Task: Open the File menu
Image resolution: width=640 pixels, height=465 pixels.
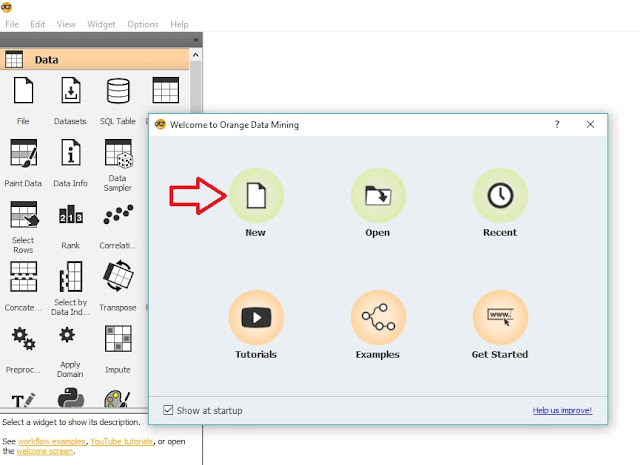Action: 12,24
